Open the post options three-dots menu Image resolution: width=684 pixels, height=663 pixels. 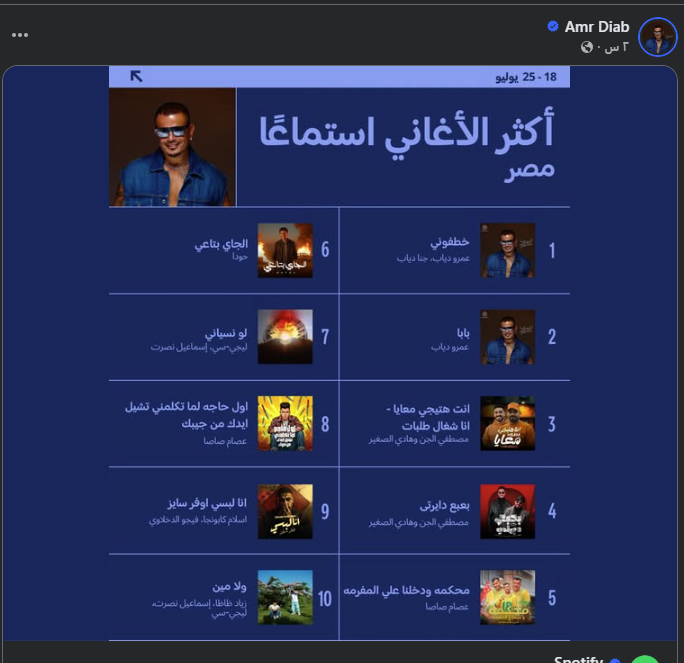pos(20,35)
